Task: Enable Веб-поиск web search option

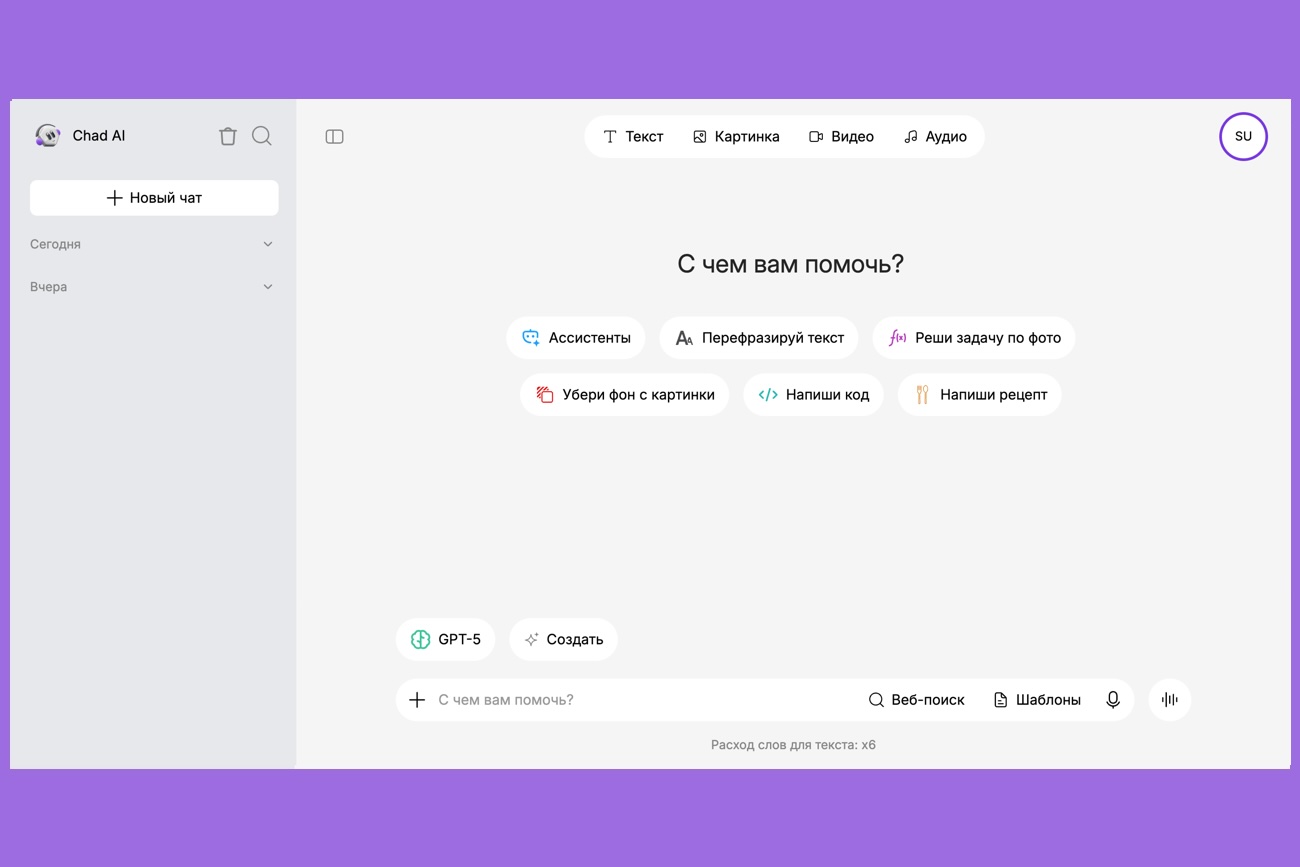Action: click(x=916, y=699)
